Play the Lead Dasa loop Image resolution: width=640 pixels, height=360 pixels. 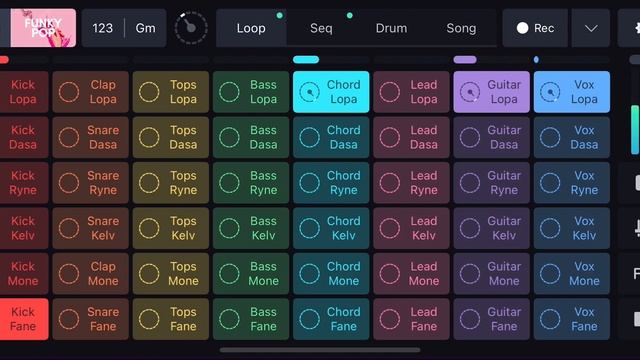pos(411,137)
